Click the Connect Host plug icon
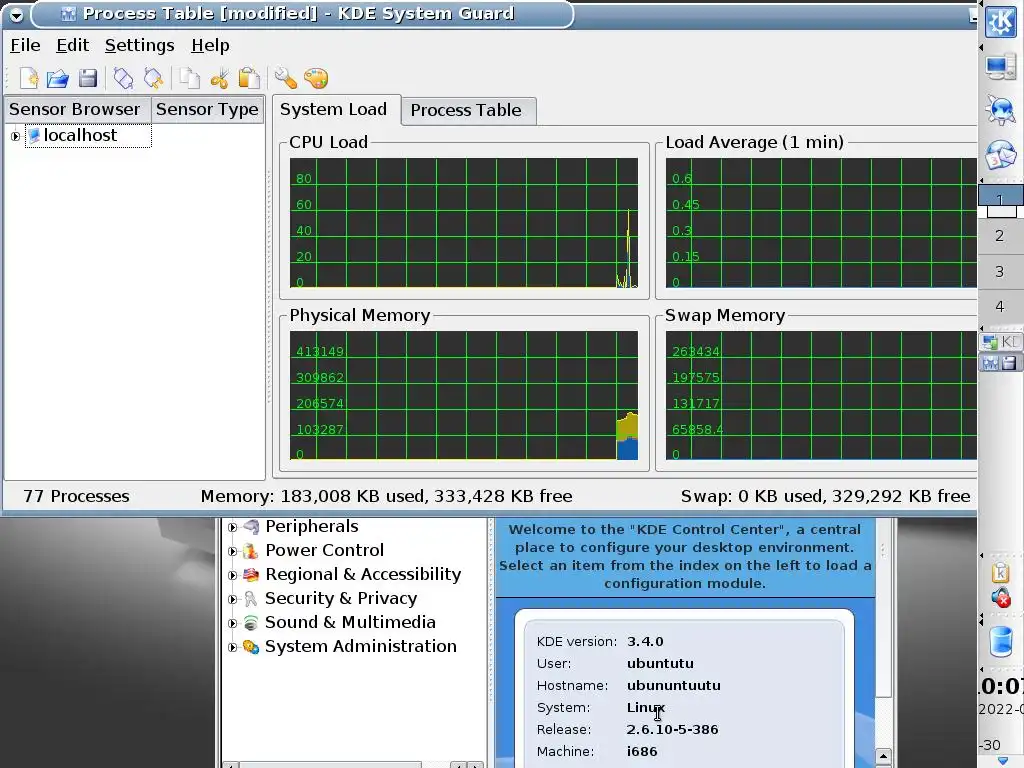 click(x=123, y=78)
